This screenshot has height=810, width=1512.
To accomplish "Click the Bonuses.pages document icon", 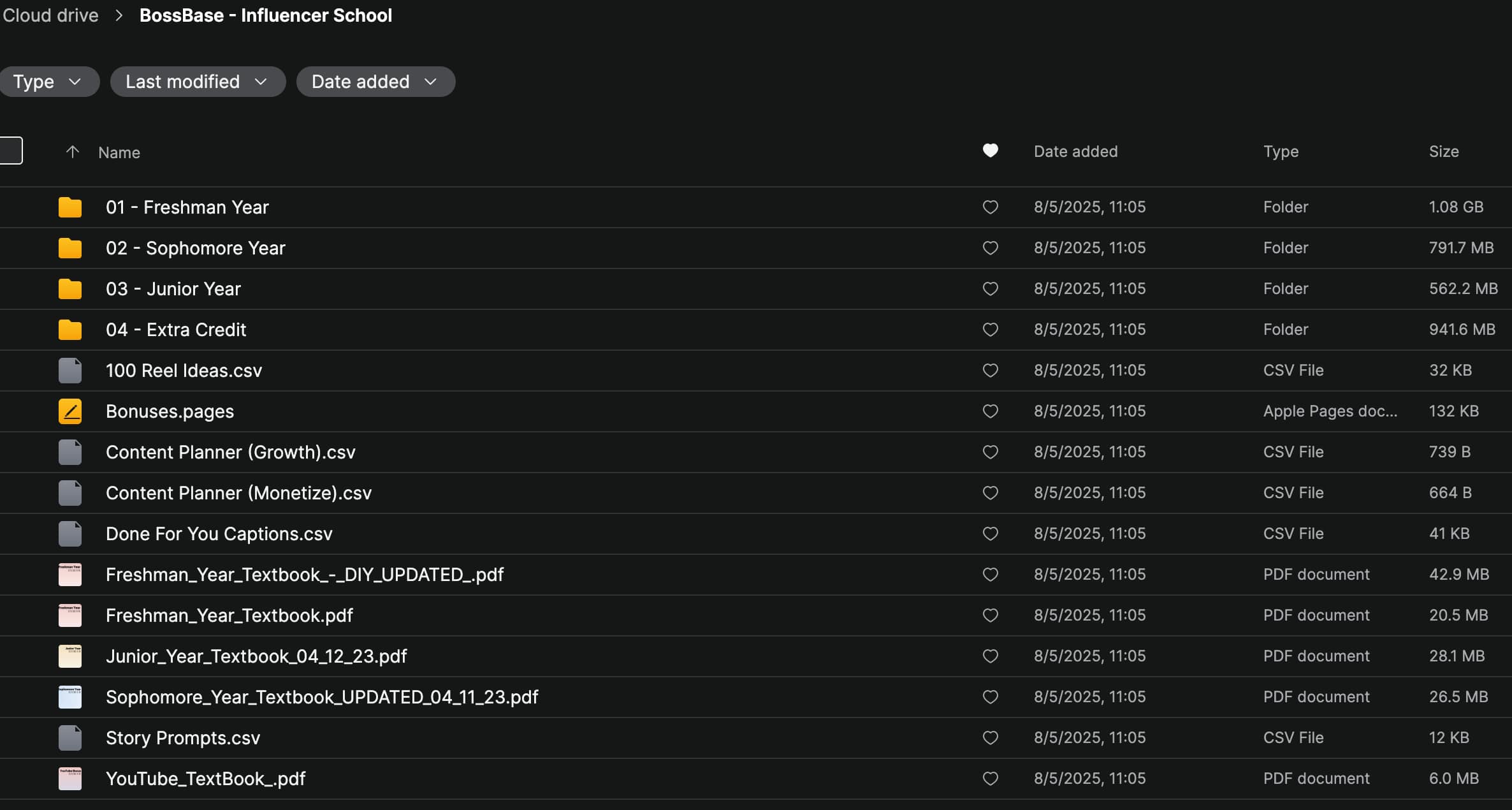I will (x=70, y=411).
